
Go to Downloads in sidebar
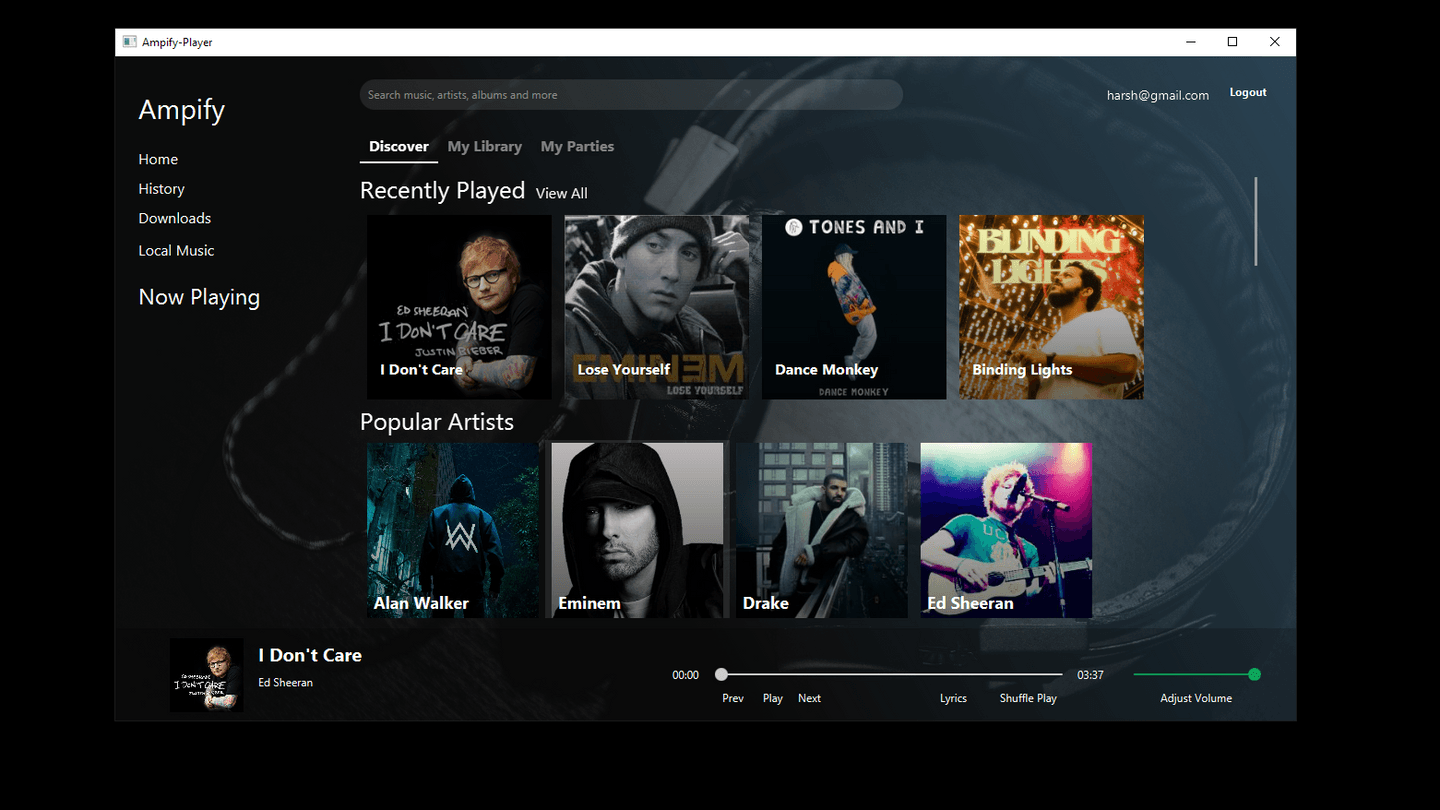pyautogui.click(x=175, y=218)
